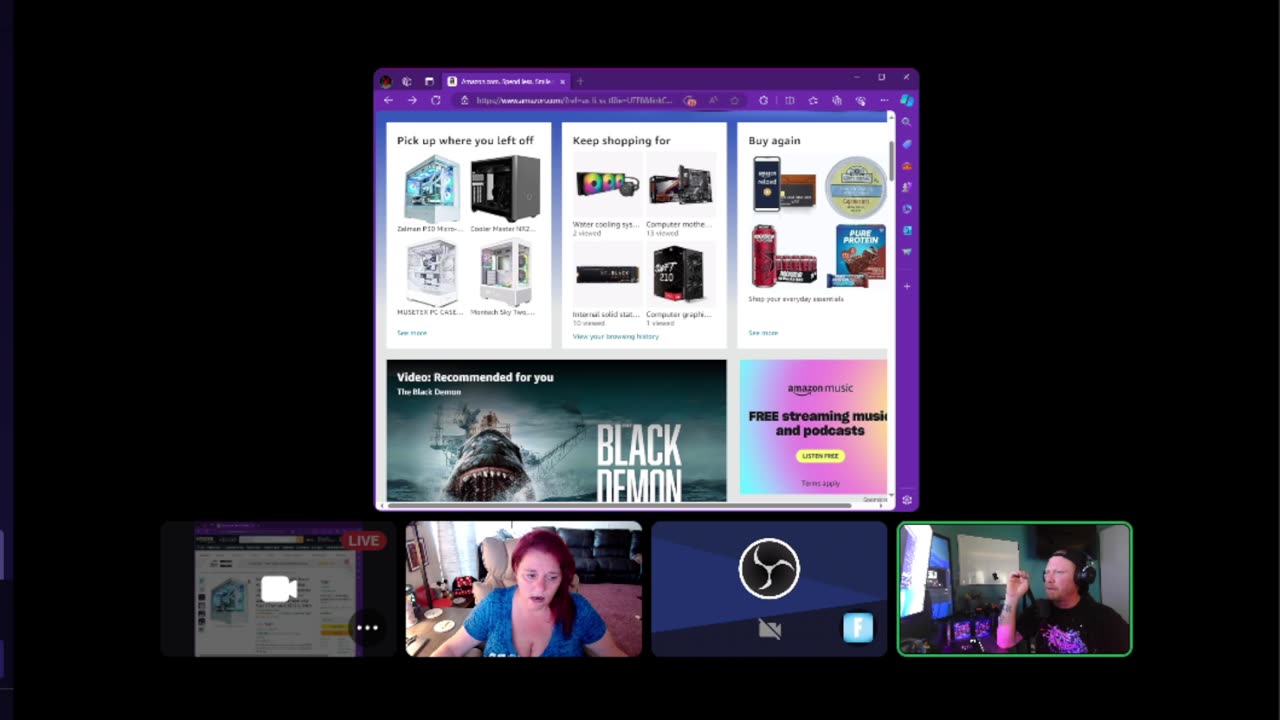Open Computer graphics cards item
This screenshot has height=720, width=1280.
[x=680, y=275]
